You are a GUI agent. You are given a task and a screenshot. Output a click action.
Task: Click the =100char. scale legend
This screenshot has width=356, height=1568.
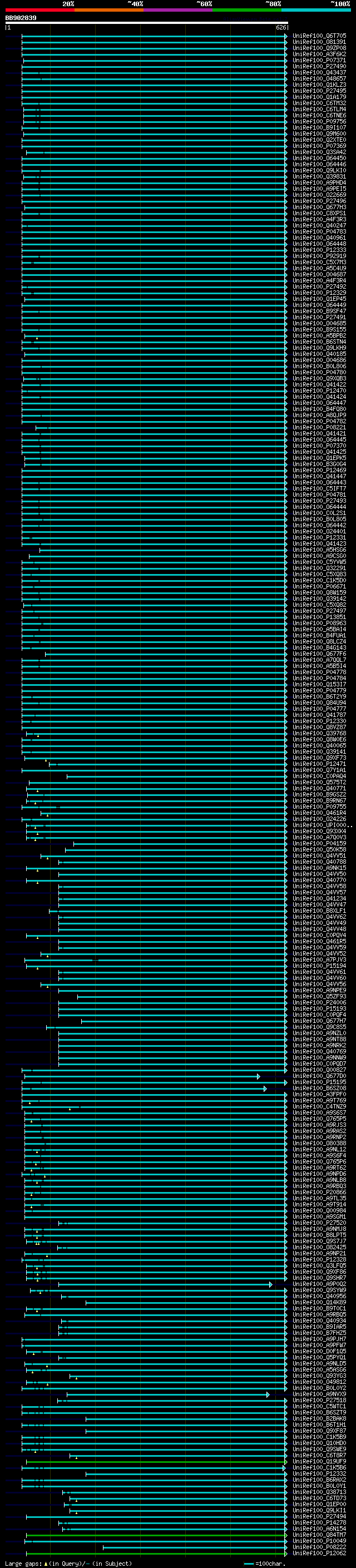point(265,1564)
